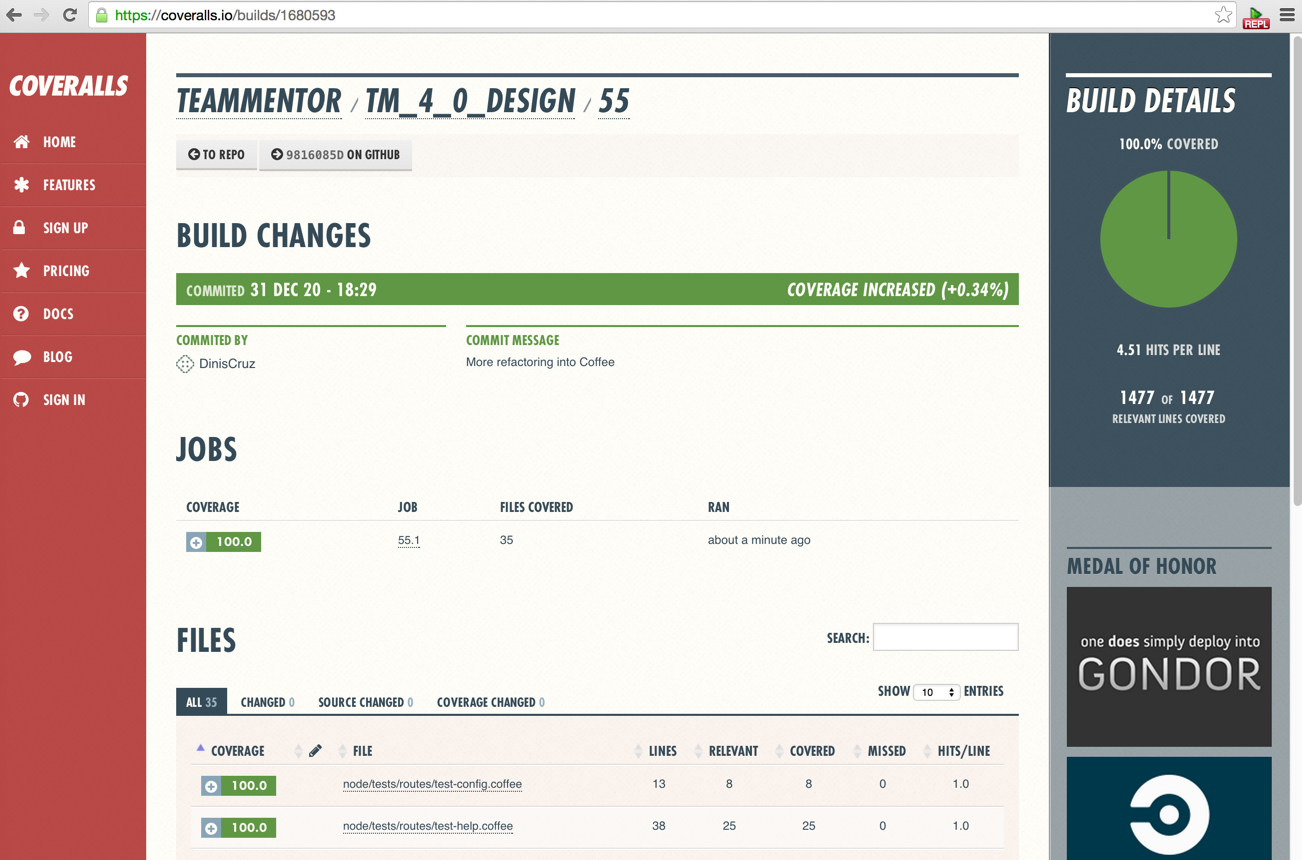Open the TEAMMENTOR breadcrumb link

tap(259, 101)
